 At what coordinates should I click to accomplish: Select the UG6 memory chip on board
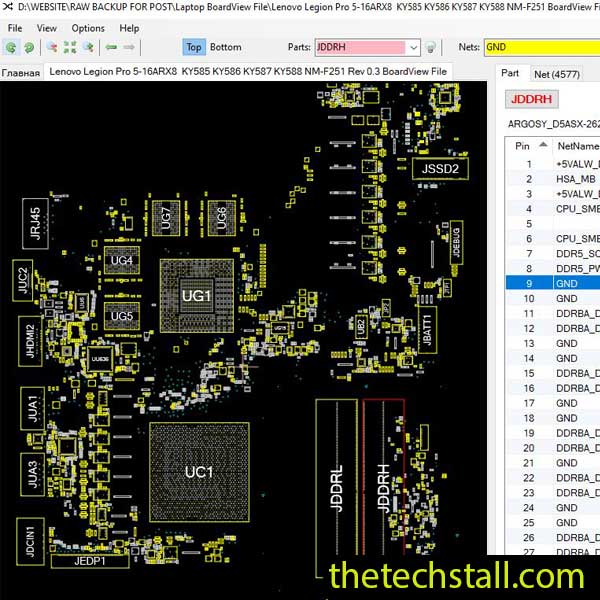point(222,218)
